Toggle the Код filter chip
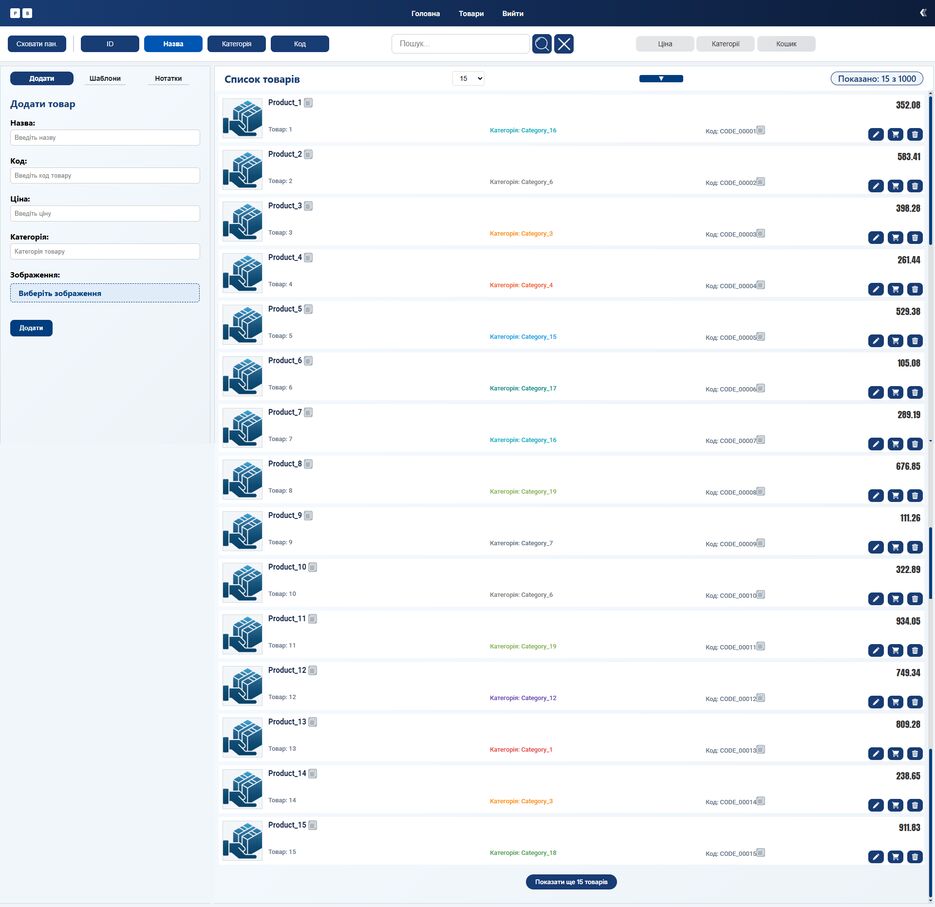Screen dimensions: 935x907 [299, 43]
